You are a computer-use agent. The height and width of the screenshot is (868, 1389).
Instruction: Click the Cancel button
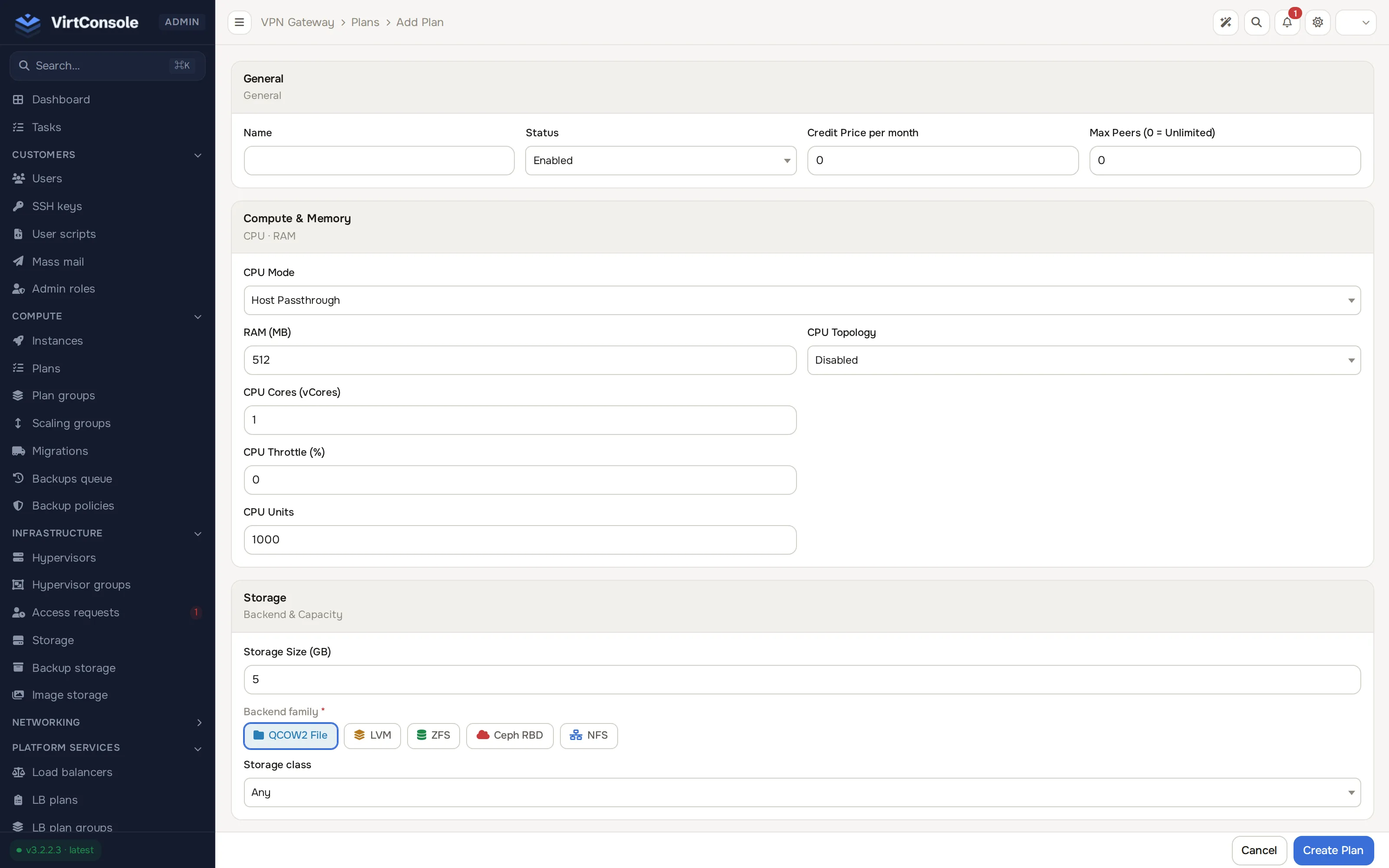tap(1259, 850)
